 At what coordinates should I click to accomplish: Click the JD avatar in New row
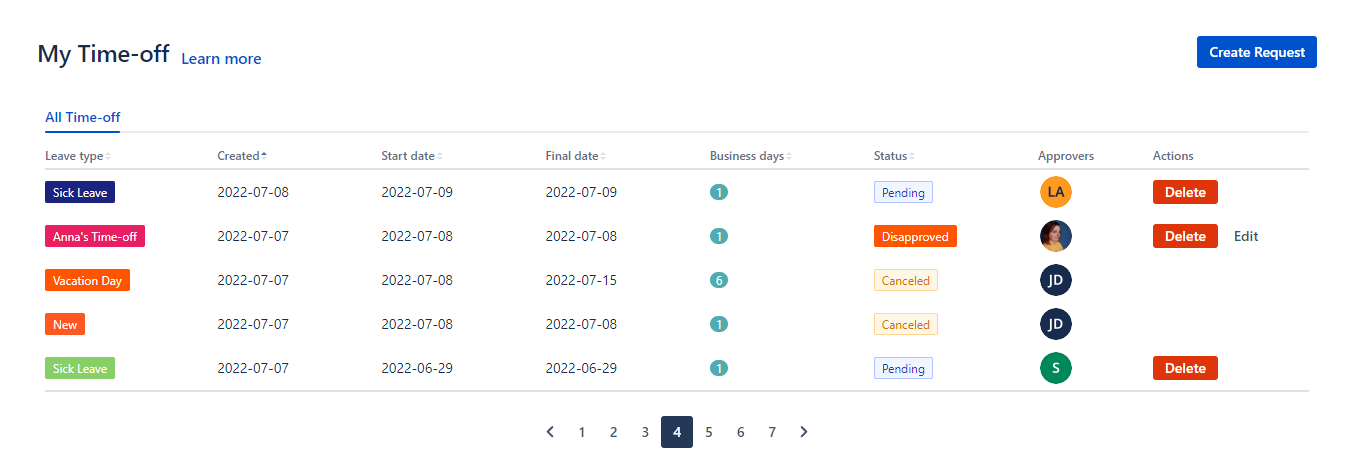coord(1055,324)
